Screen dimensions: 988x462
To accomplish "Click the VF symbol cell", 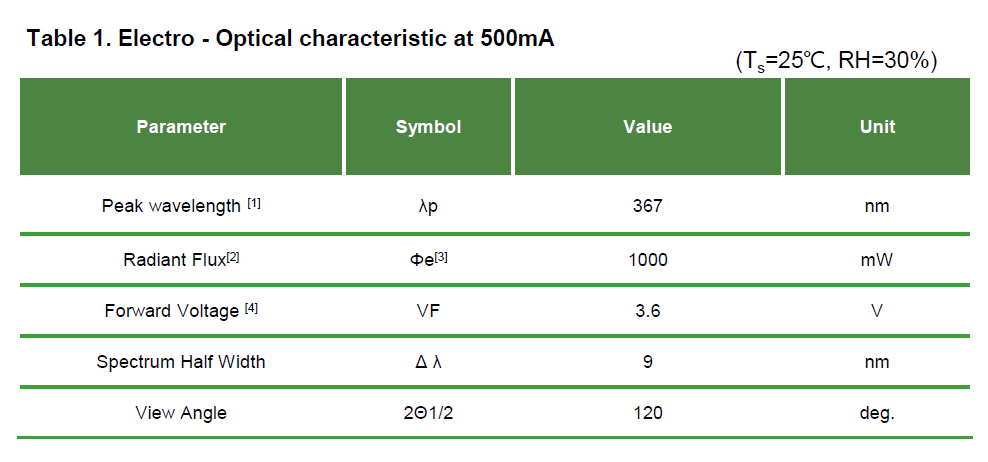I will 428,311.
